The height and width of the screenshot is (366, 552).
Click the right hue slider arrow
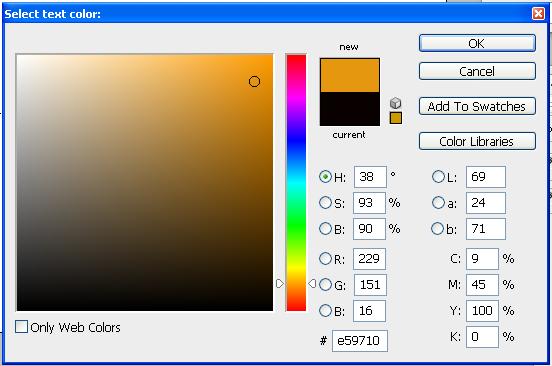pos(312,284)
